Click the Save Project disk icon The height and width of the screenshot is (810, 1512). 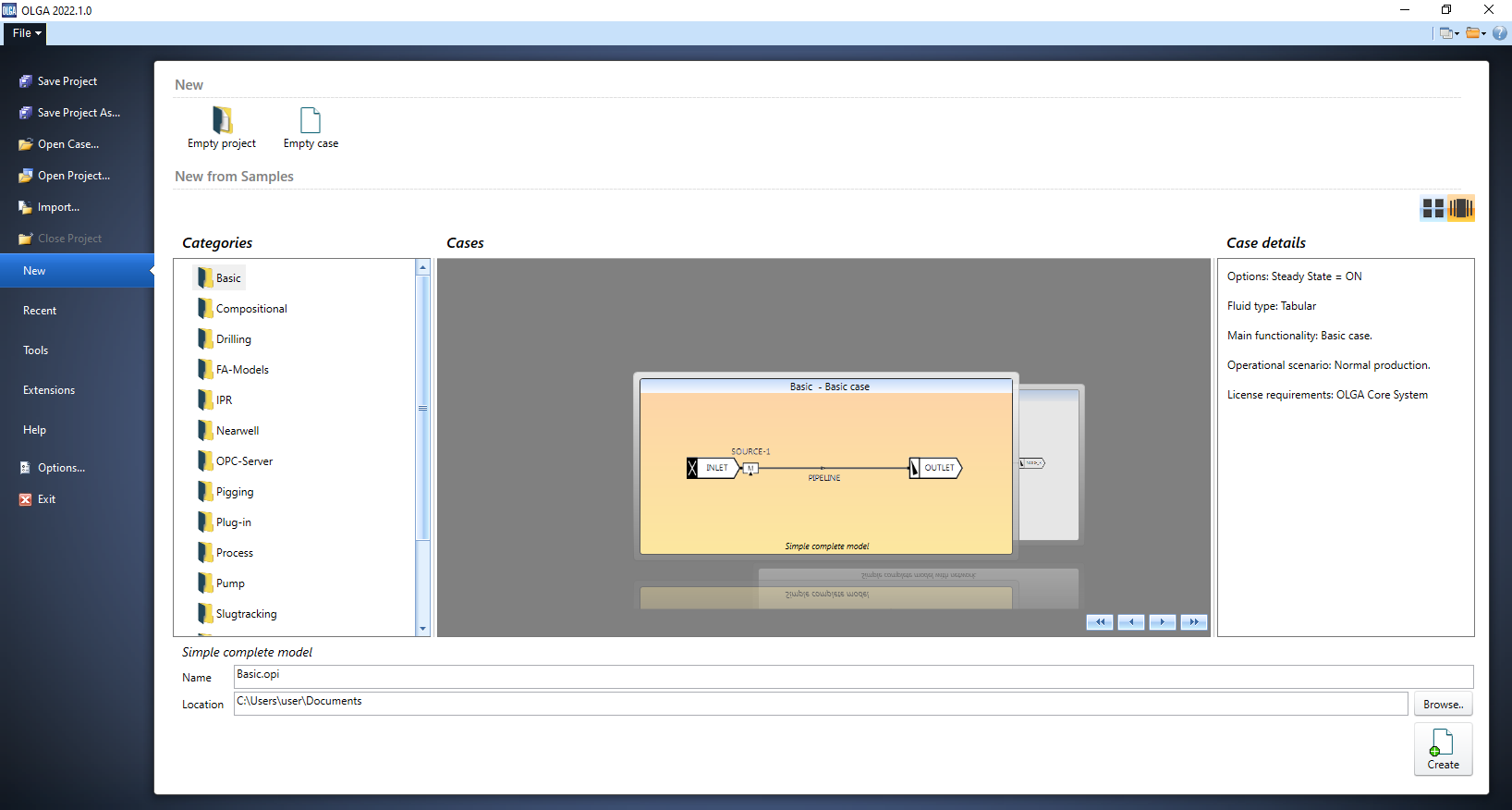(x=26, y=81)
